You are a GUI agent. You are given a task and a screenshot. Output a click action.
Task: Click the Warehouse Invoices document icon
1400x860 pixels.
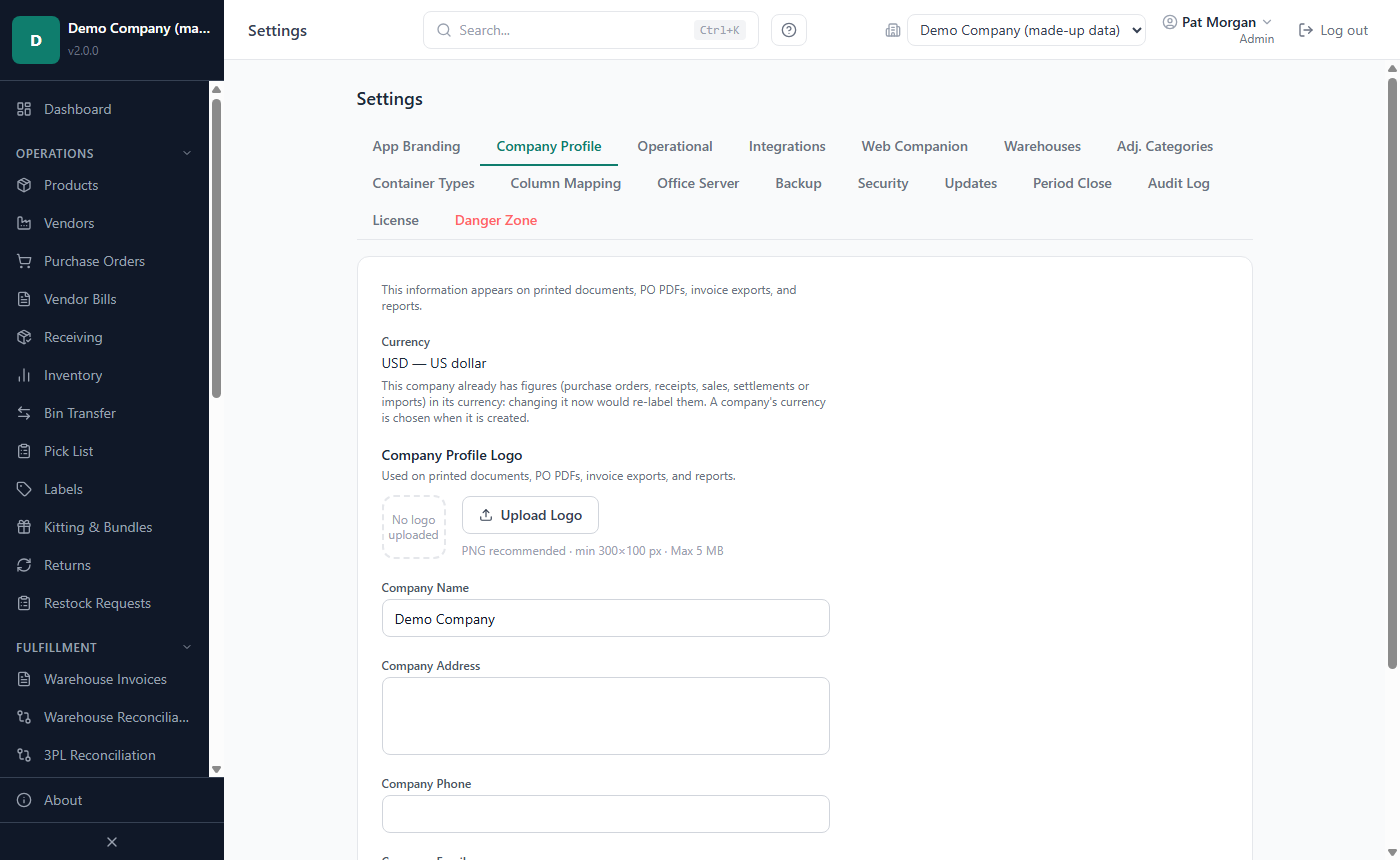[24, 679]
